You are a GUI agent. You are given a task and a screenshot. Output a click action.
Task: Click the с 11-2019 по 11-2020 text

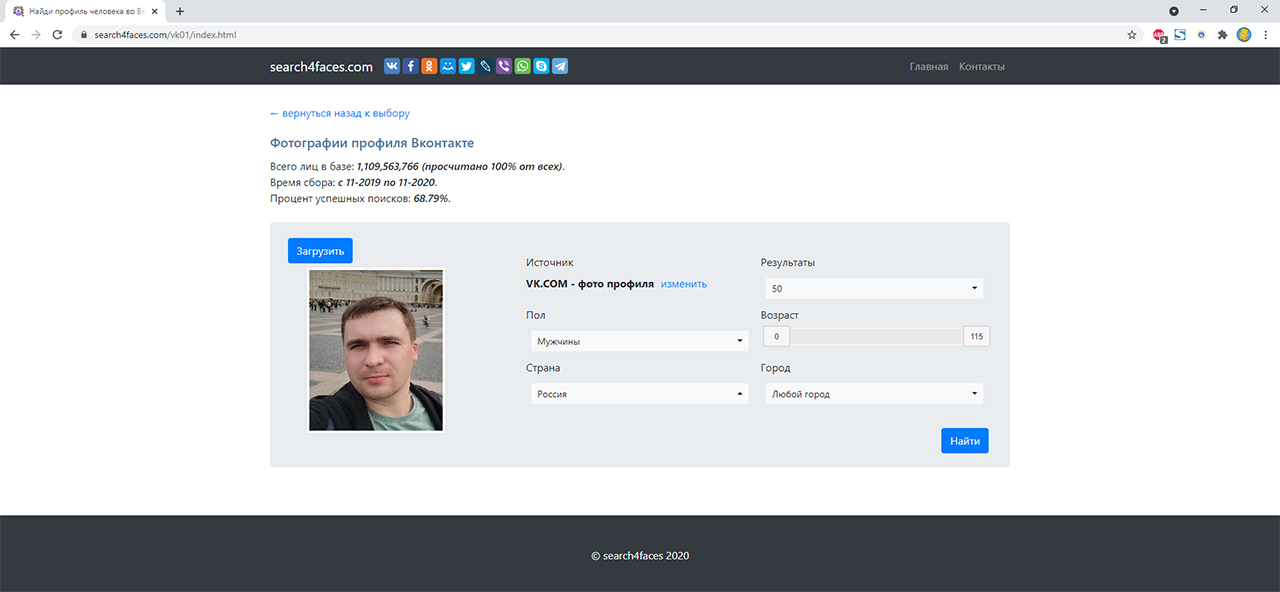[x=386, y=182]
